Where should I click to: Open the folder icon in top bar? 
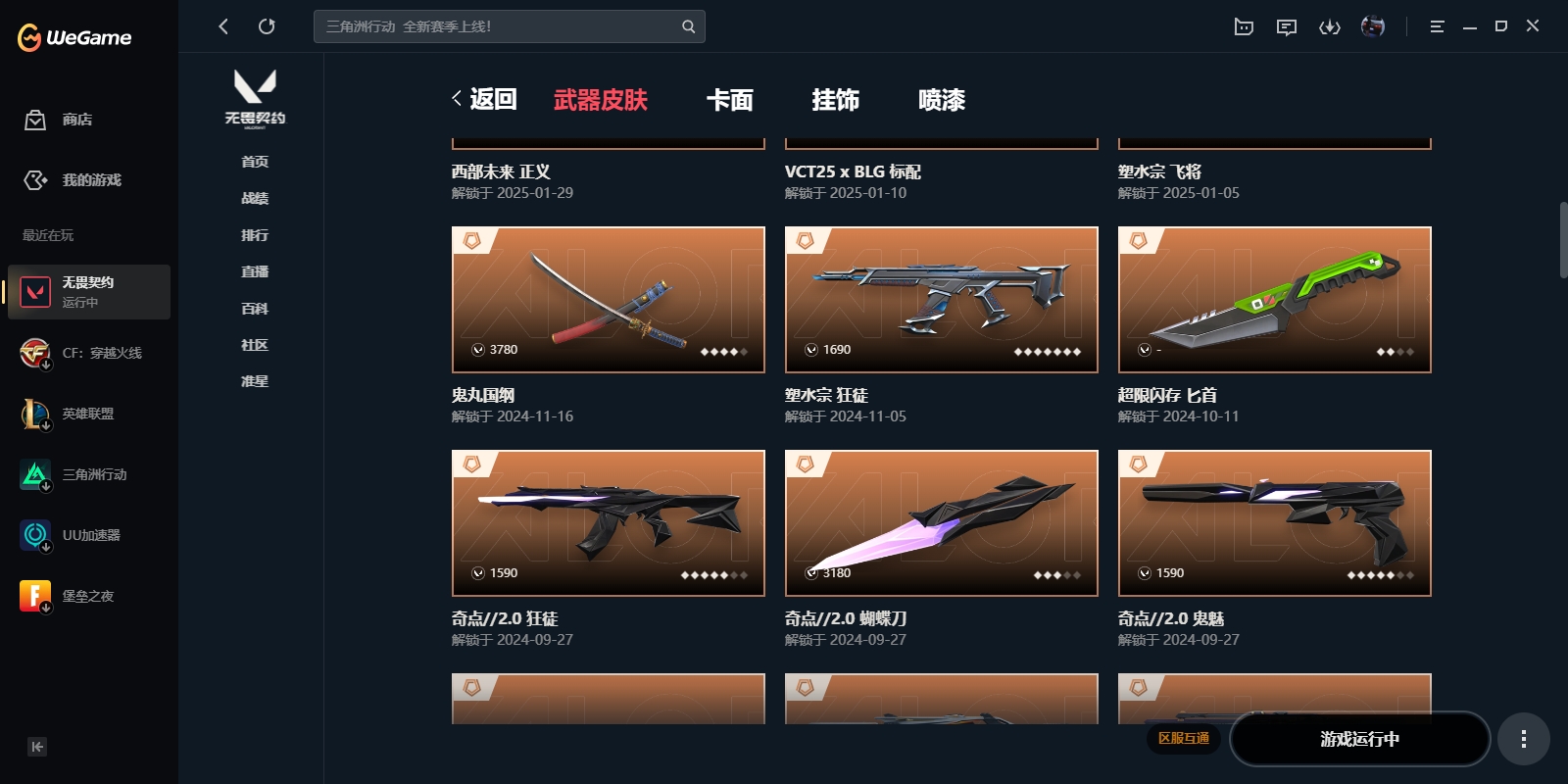(1244, 26)
